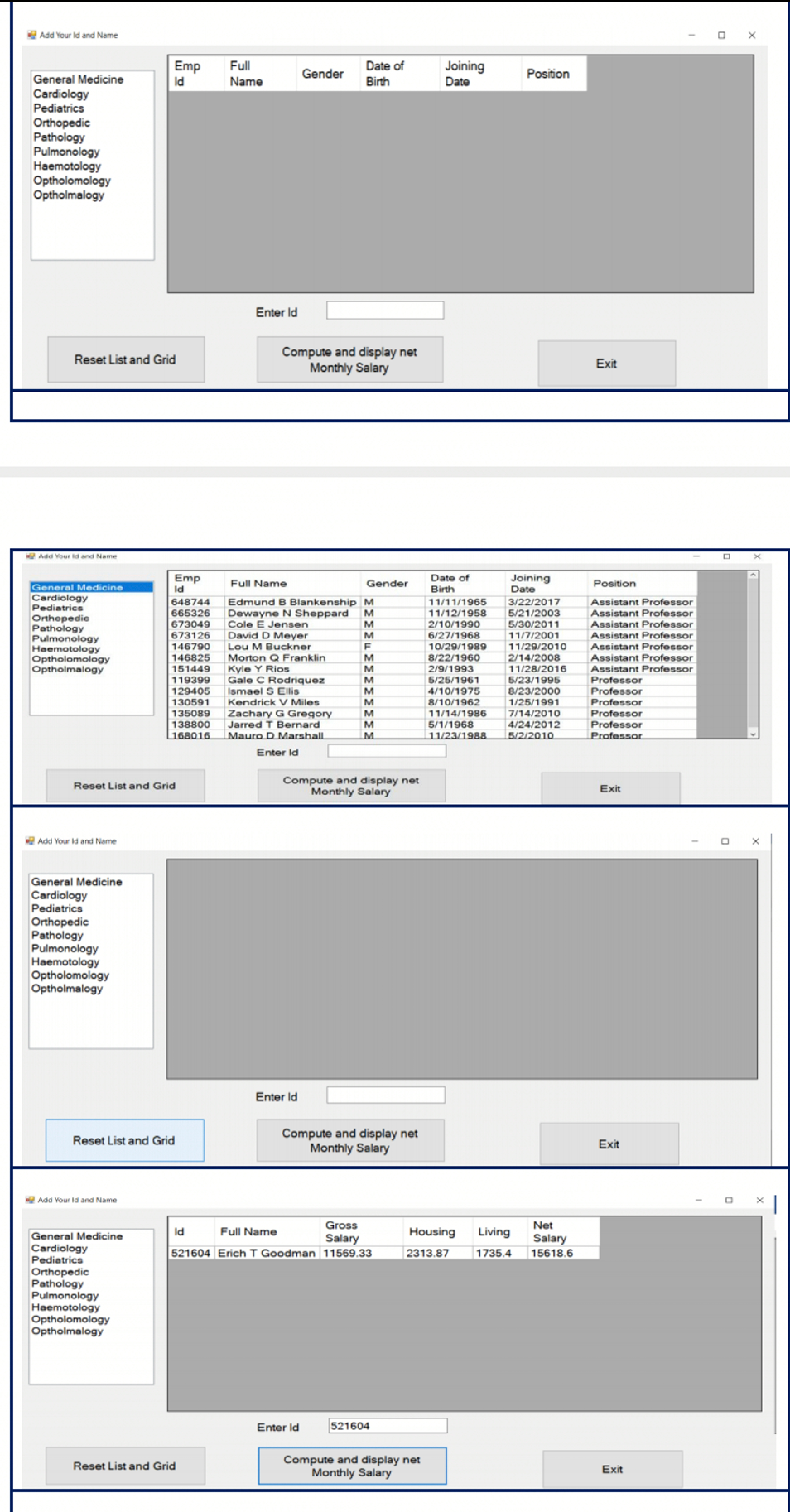Focus Enter Id field in employee list window

pyautogui.click(x=387, y=751)
